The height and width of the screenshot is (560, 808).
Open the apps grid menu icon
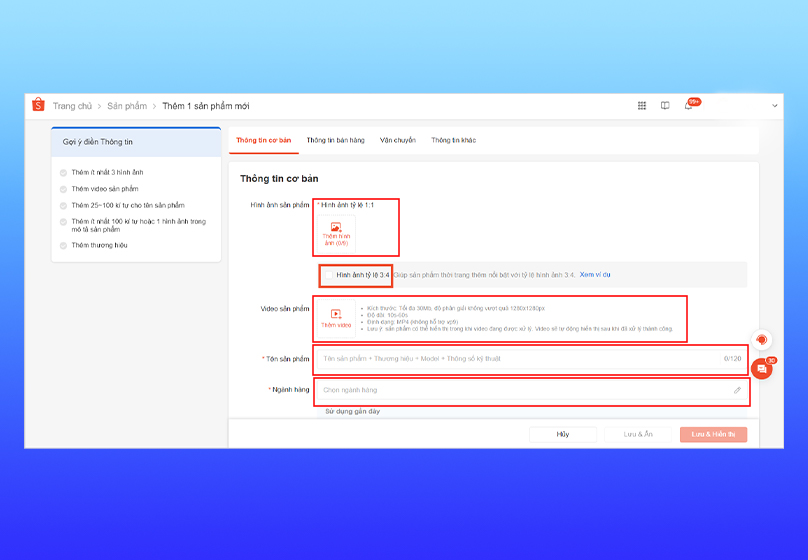pyautogui.click(x=642, y=105)
